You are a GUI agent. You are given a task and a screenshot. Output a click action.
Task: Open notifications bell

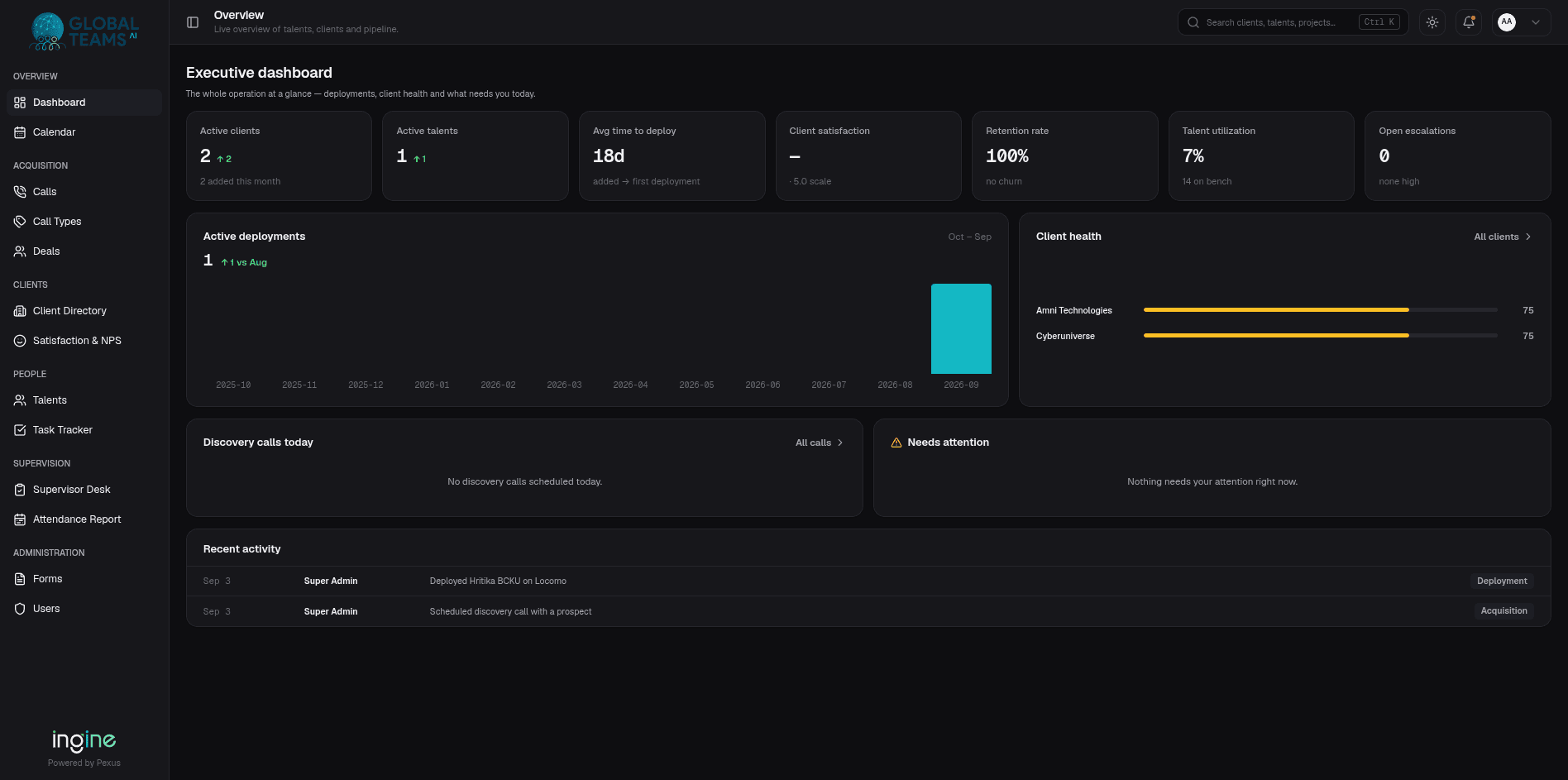pos(1469,22)
